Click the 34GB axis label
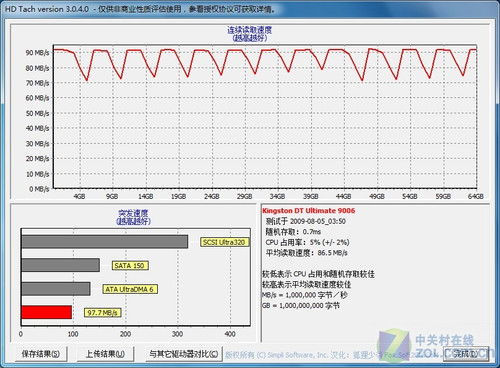Image resolution: width=500 pixels, height=368 pixels. pos(277,196)
